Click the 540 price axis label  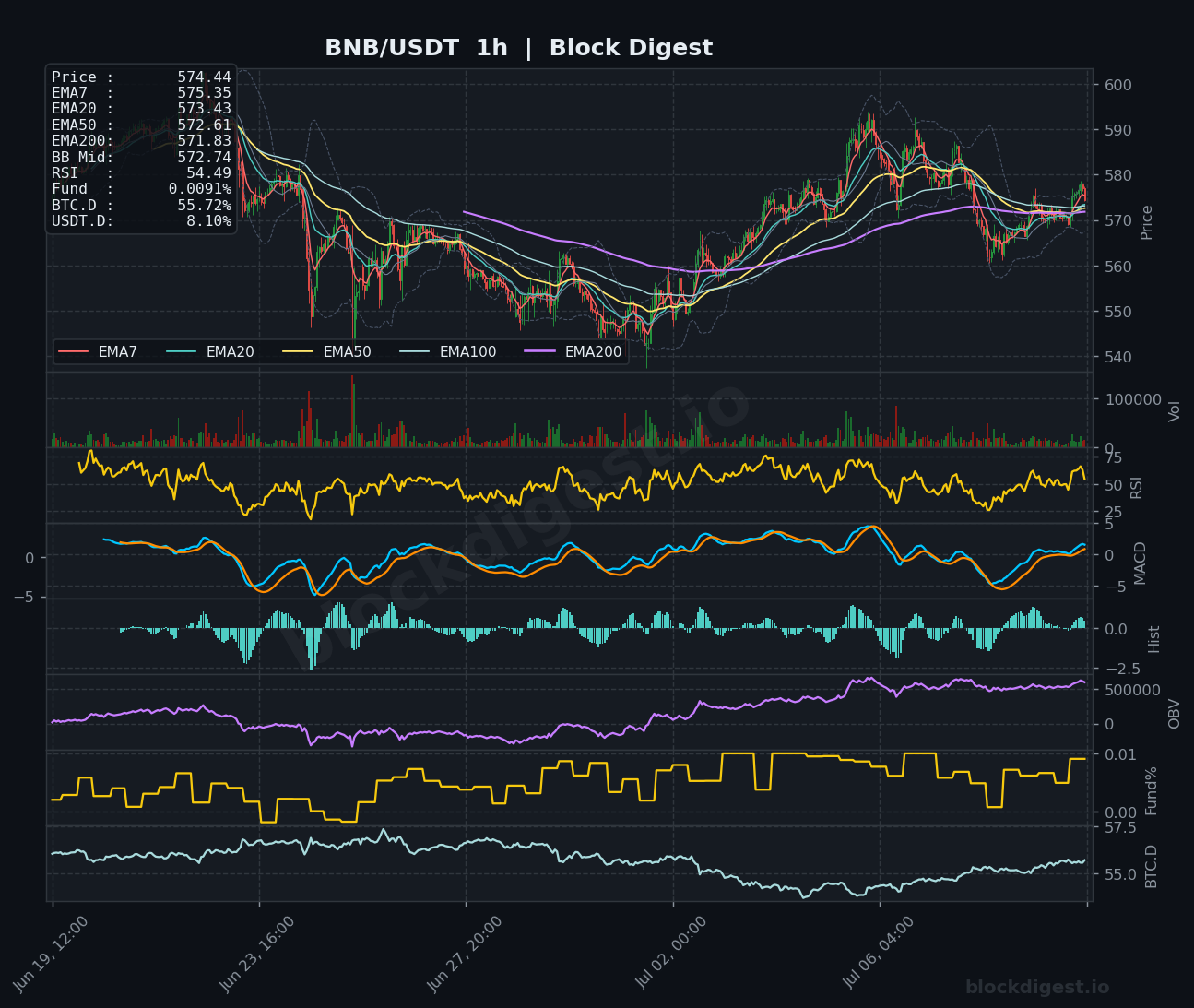pyautogui.click(x=1119, y=357)
